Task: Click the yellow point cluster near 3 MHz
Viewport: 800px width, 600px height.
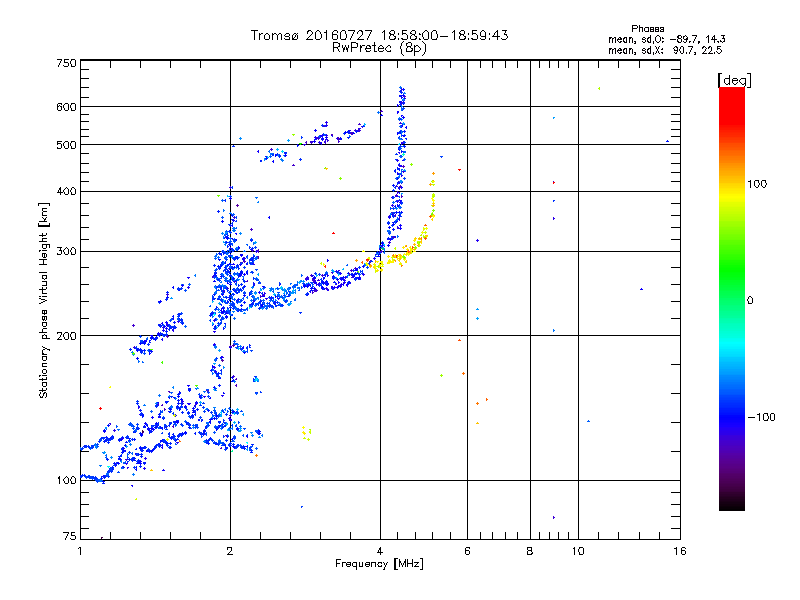Action: click(x=306, y=433)
